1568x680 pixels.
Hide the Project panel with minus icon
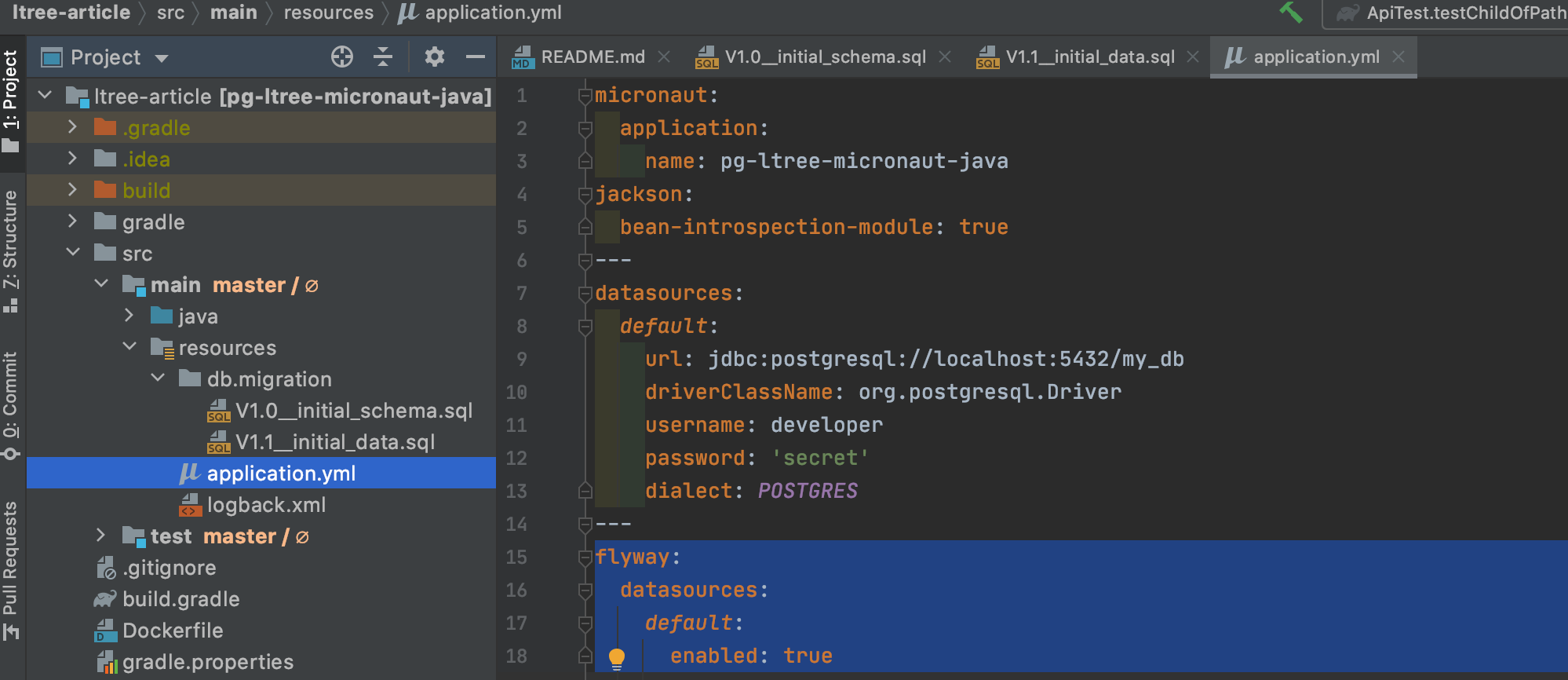475,57
